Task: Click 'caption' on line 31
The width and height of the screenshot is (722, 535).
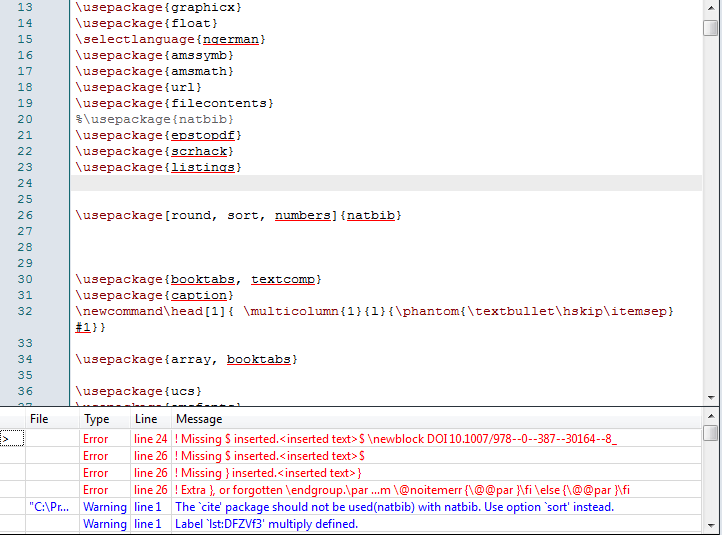Action: point(199,296)
